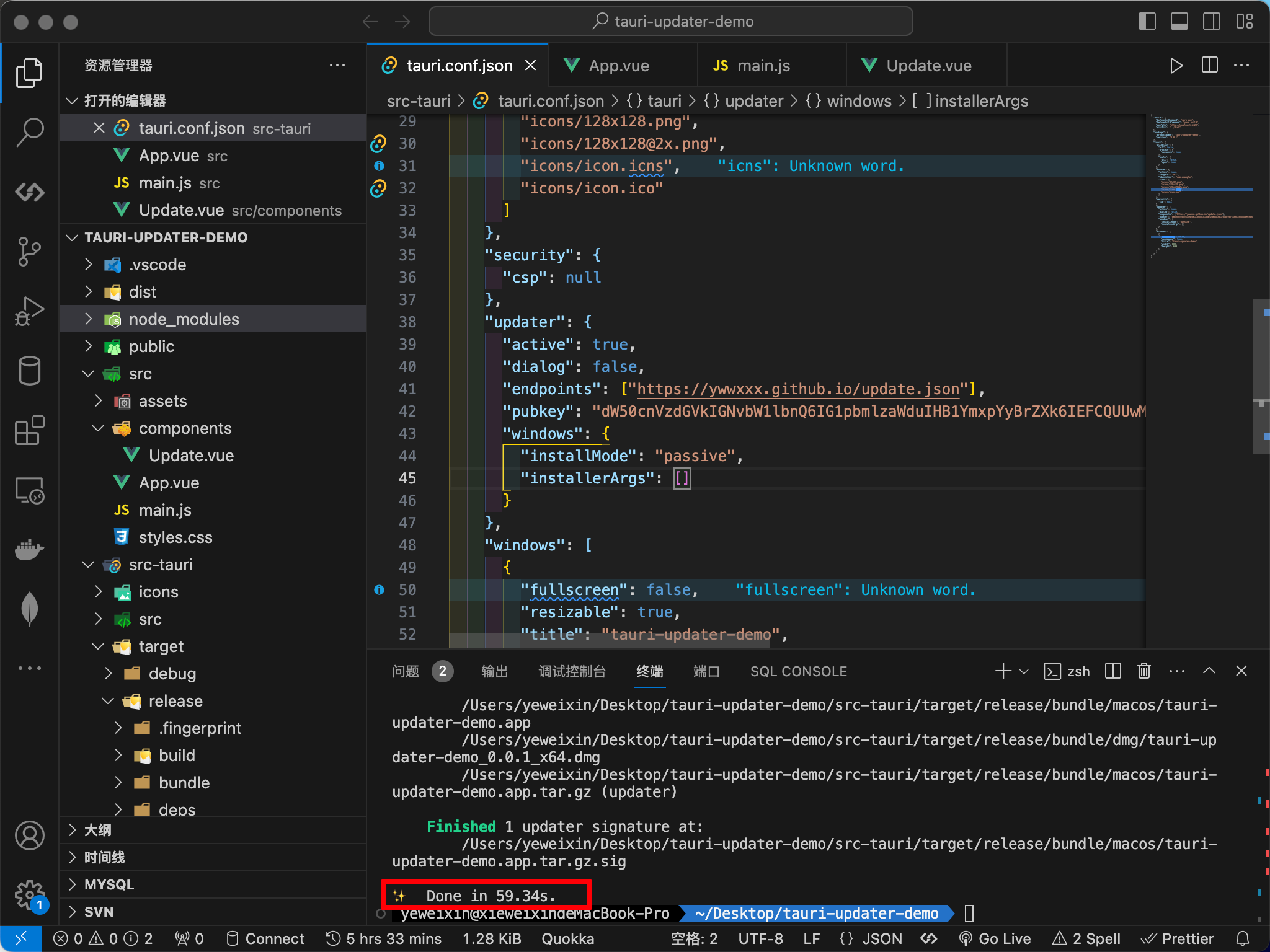This screenshot has width=1270, height=952.
Task: Maximize panel size with chevron up
Action: (x=1209, y=671)
